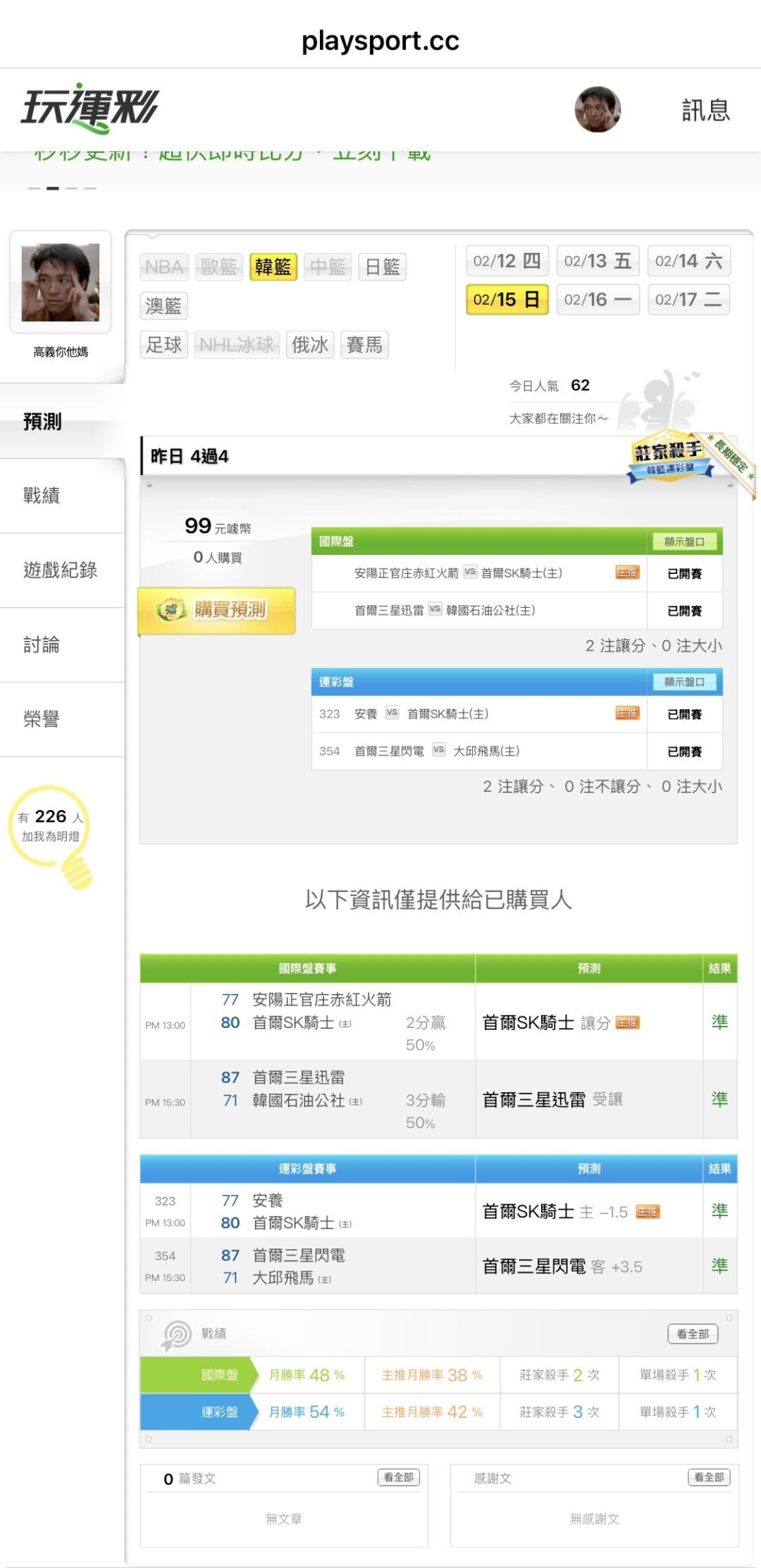This screenshot has height=1568, width=761.
Task: Click the playsport.cc address bar
Action: (x=380, y=41)
